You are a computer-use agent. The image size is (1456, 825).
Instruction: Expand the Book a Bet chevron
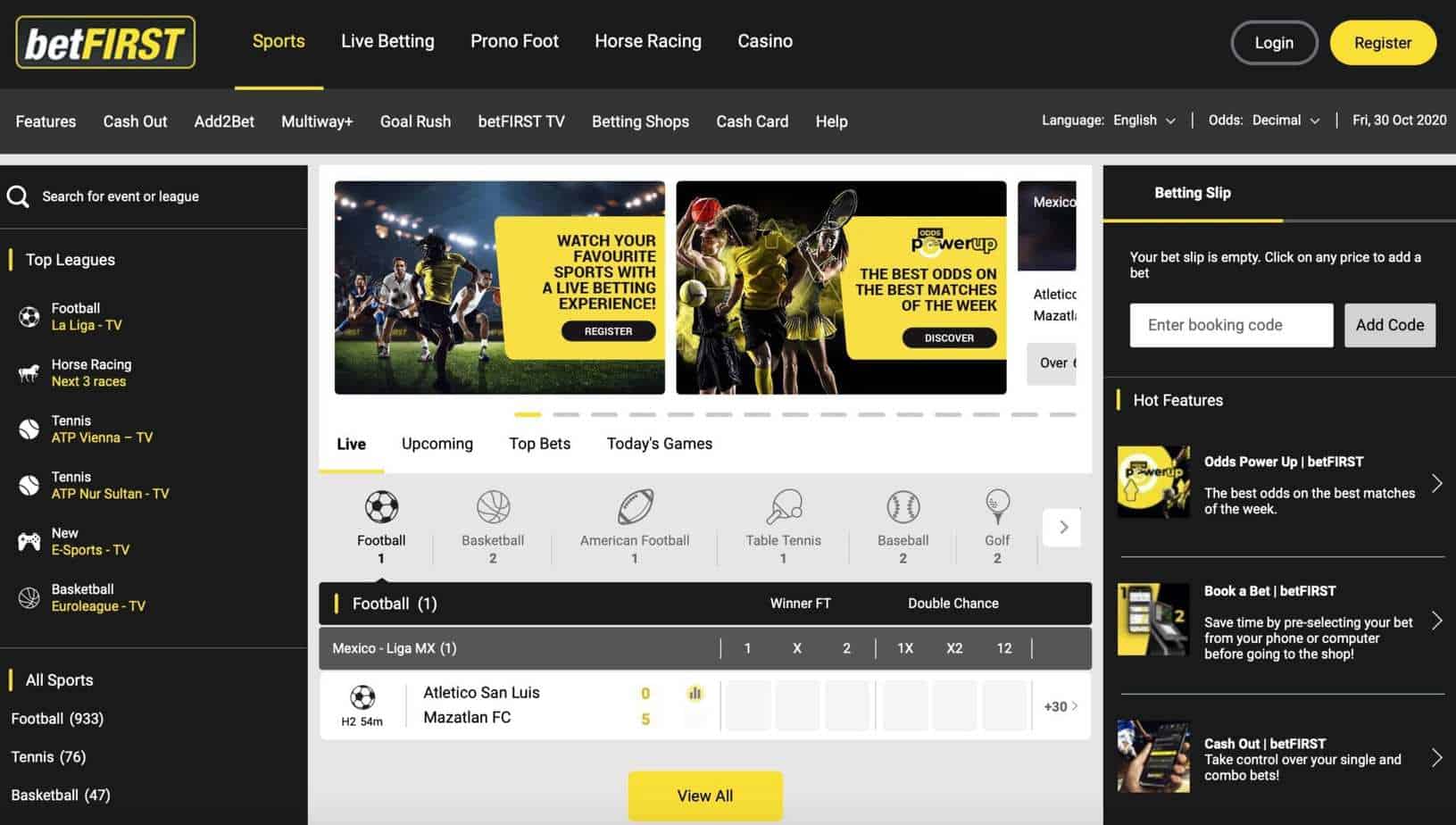[1436, 621]
